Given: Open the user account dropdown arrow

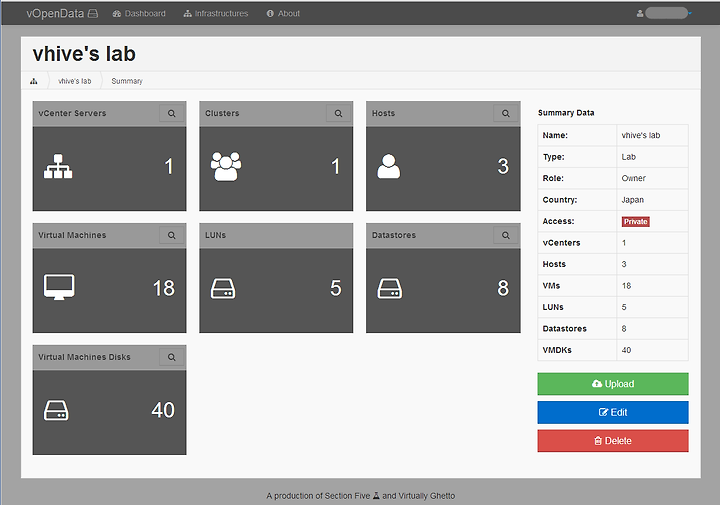Looking at the screenshot, I should [x=690, y=14].
